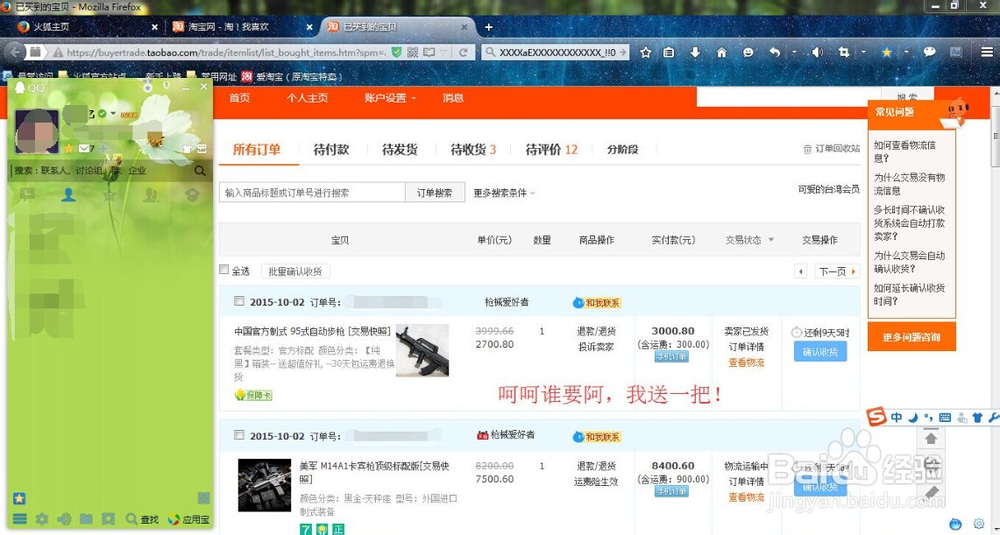Click 和我联系 for first order

597,303
